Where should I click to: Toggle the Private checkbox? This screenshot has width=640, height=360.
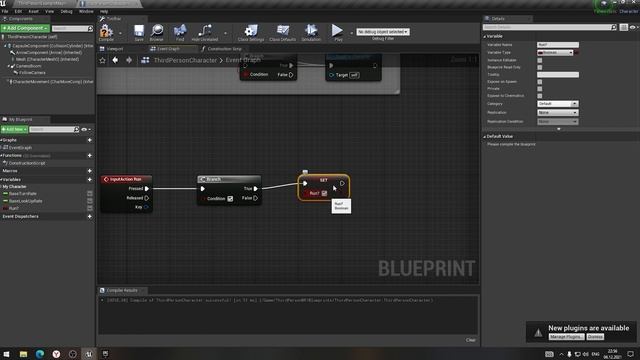[x=540, y=89]
